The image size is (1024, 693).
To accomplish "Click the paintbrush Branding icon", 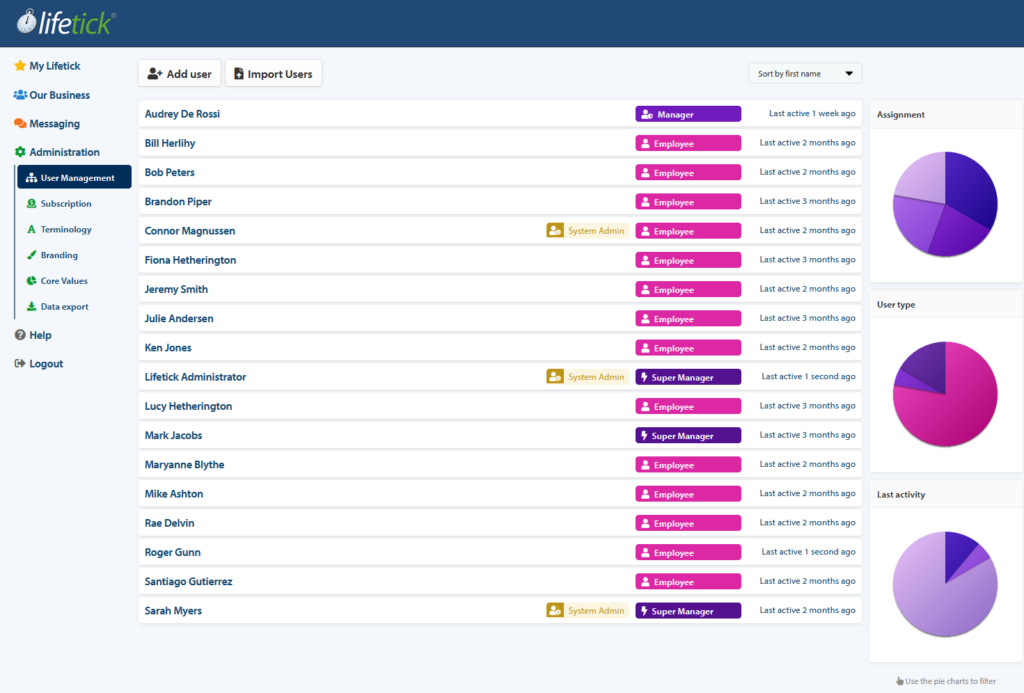I will 31,255.
